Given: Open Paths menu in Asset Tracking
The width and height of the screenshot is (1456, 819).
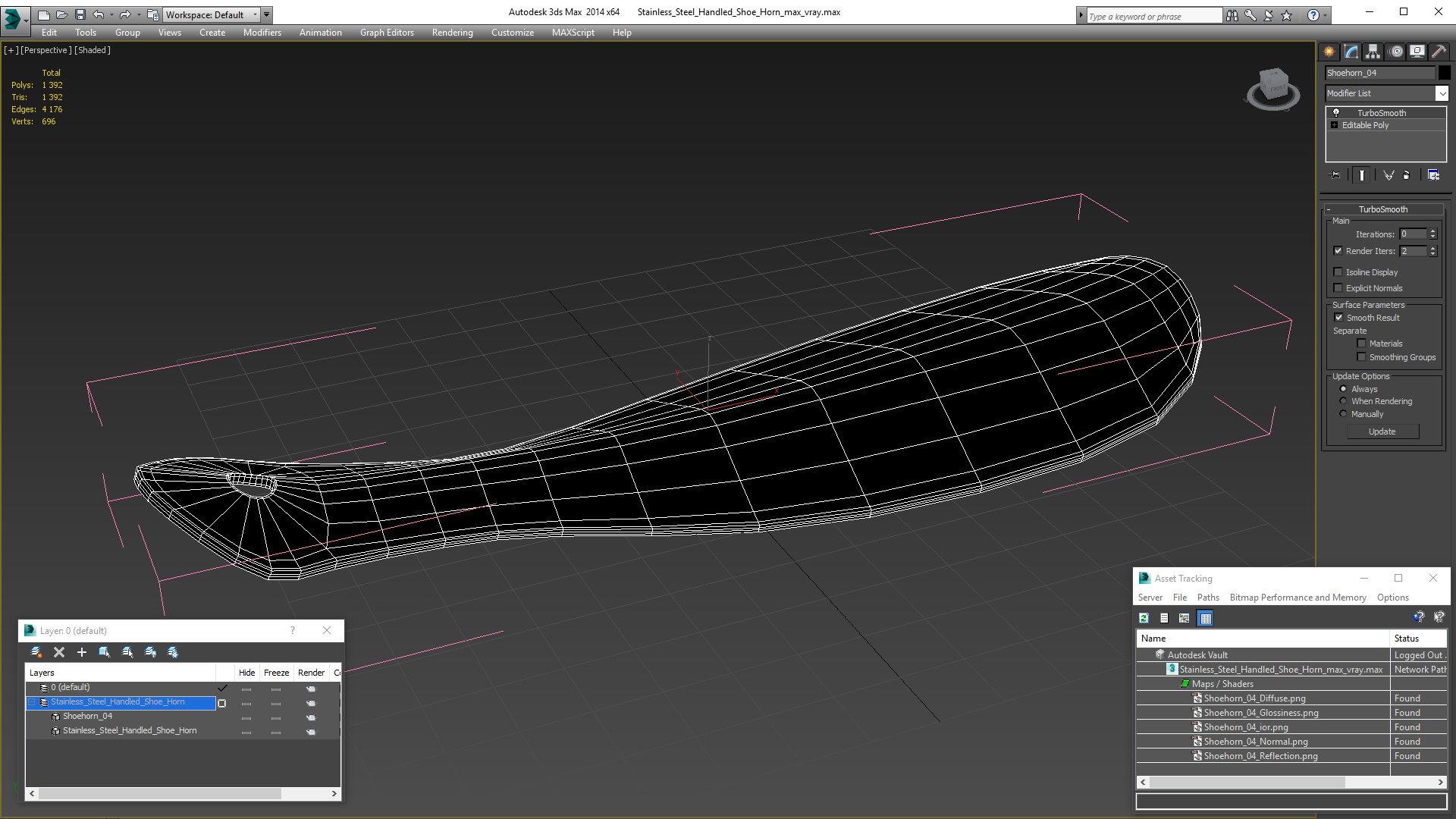Looking at the screenshot, I should point(1208,598).
